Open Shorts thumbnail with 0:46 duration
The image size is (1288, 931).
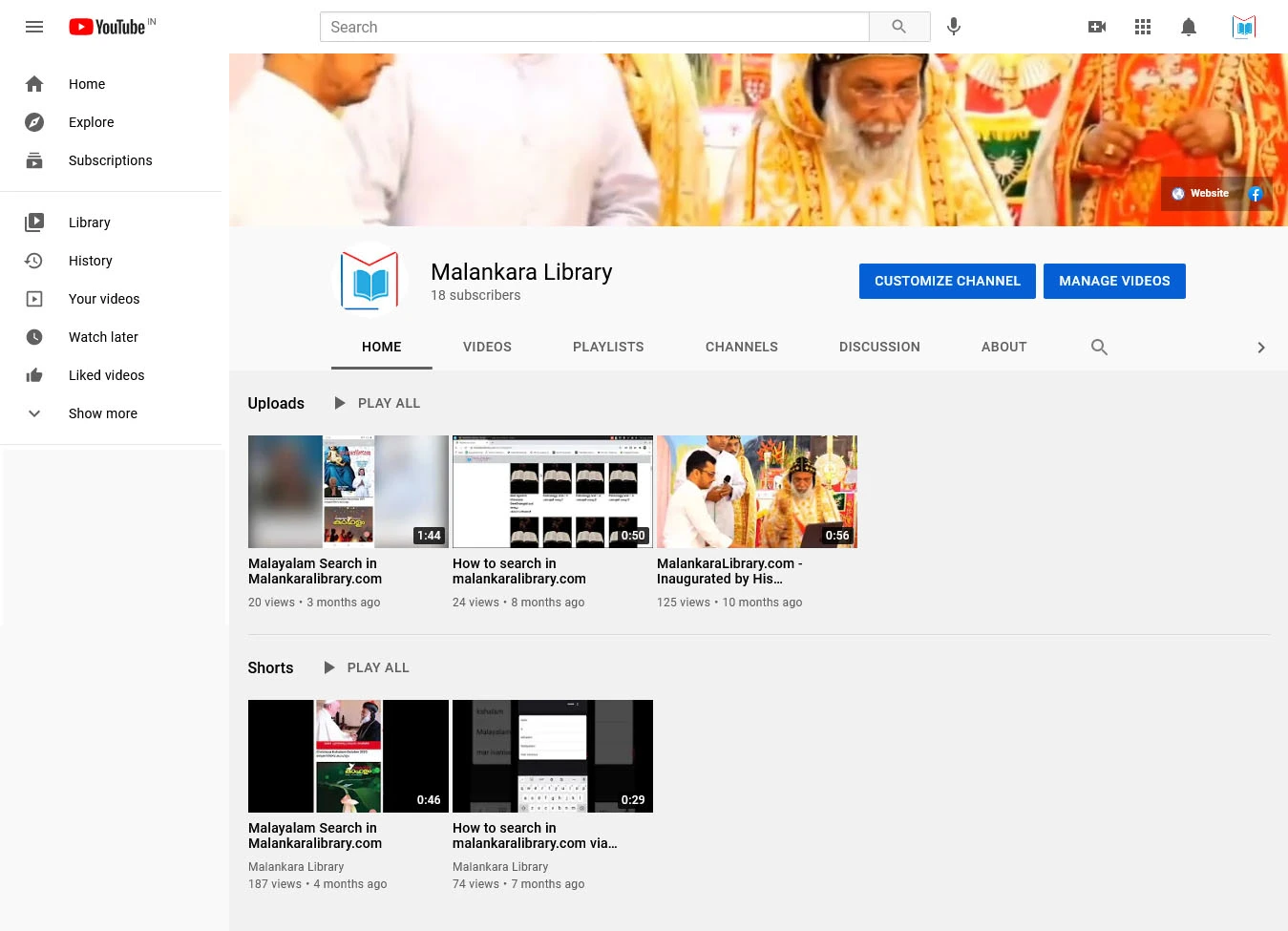348,756
